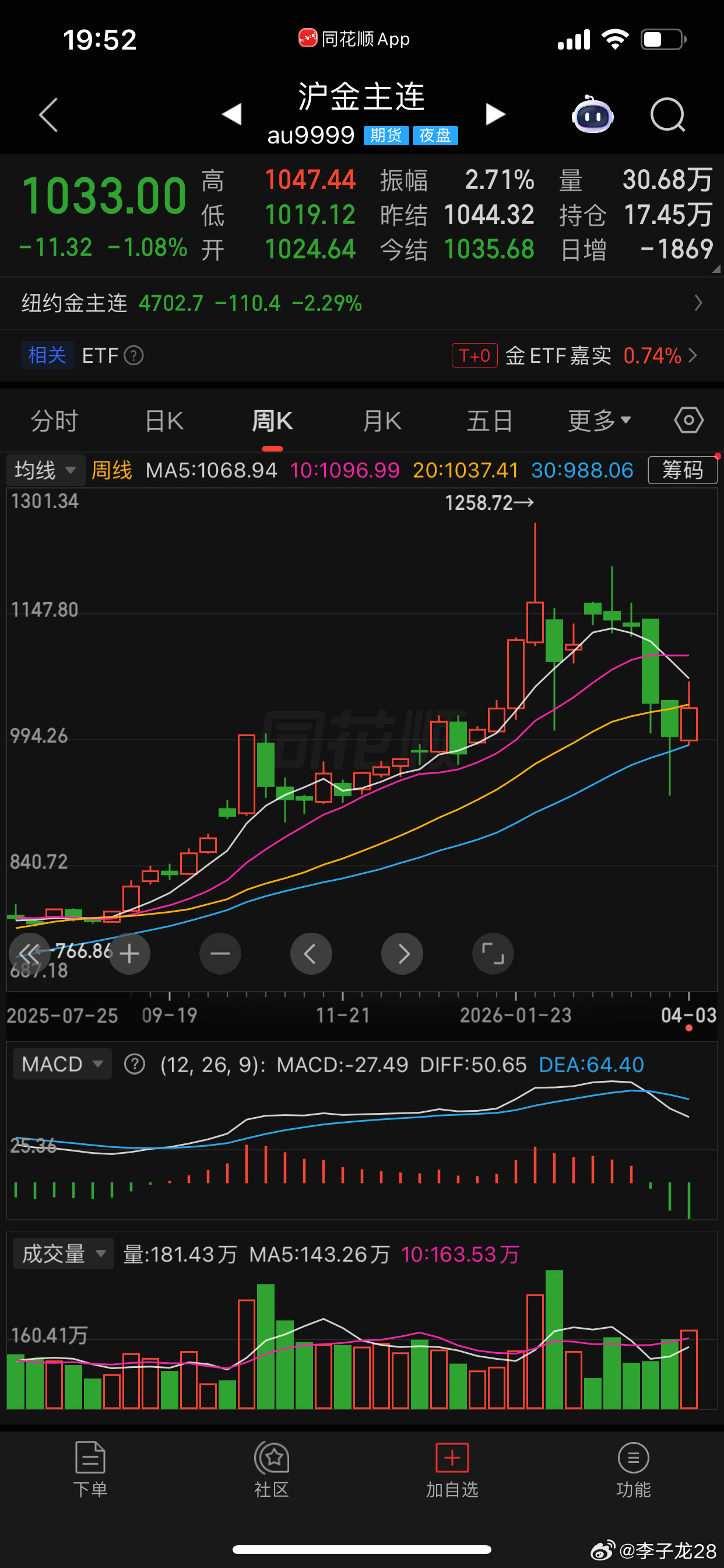This screenshot has height=1568, width=724.
Task: Tap DEA:64.40 label
Action: point(591,1064)
